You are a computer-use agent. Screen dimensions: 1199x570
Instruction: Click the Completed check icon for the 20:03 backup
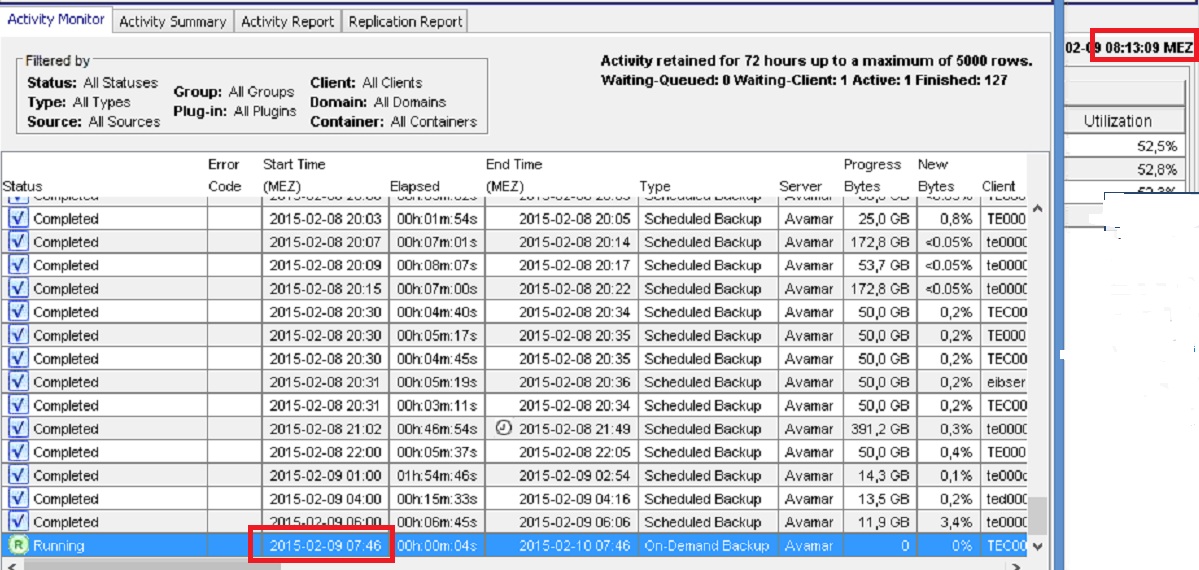point(18,219)
